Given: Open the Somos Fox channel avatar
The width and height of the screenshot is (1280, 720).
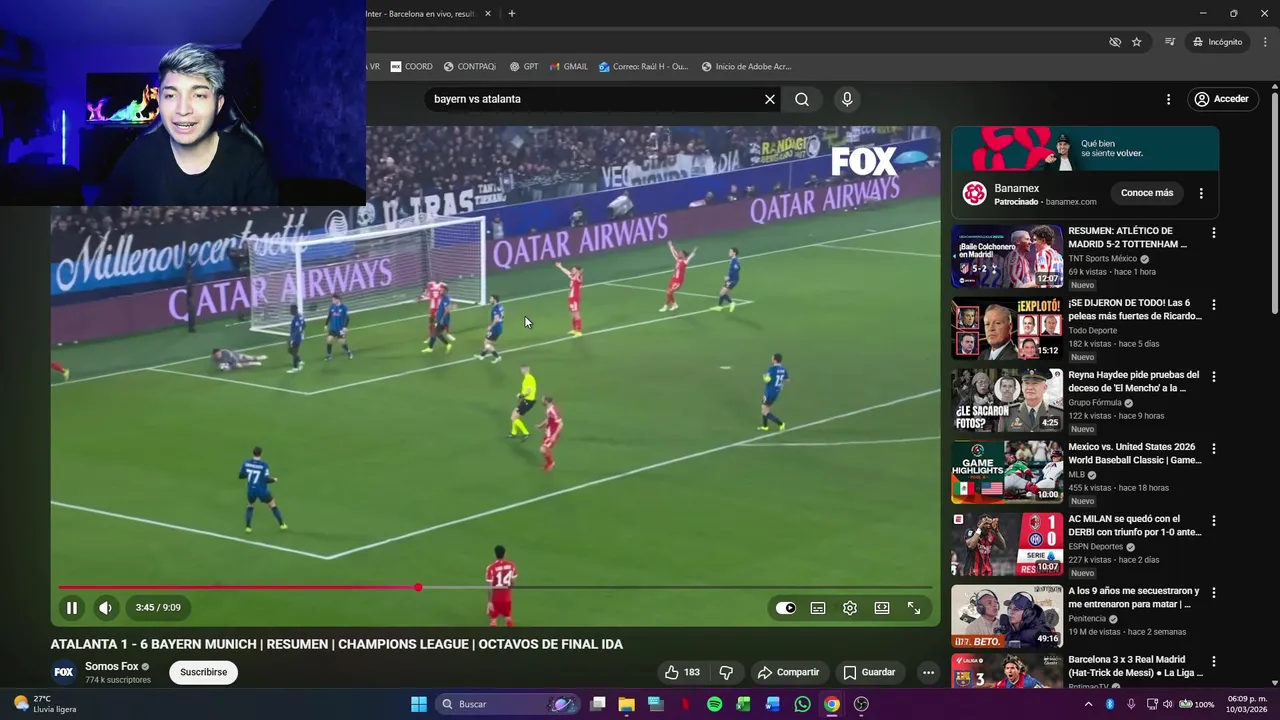Looking at the screenshot, I should (64, 672).
